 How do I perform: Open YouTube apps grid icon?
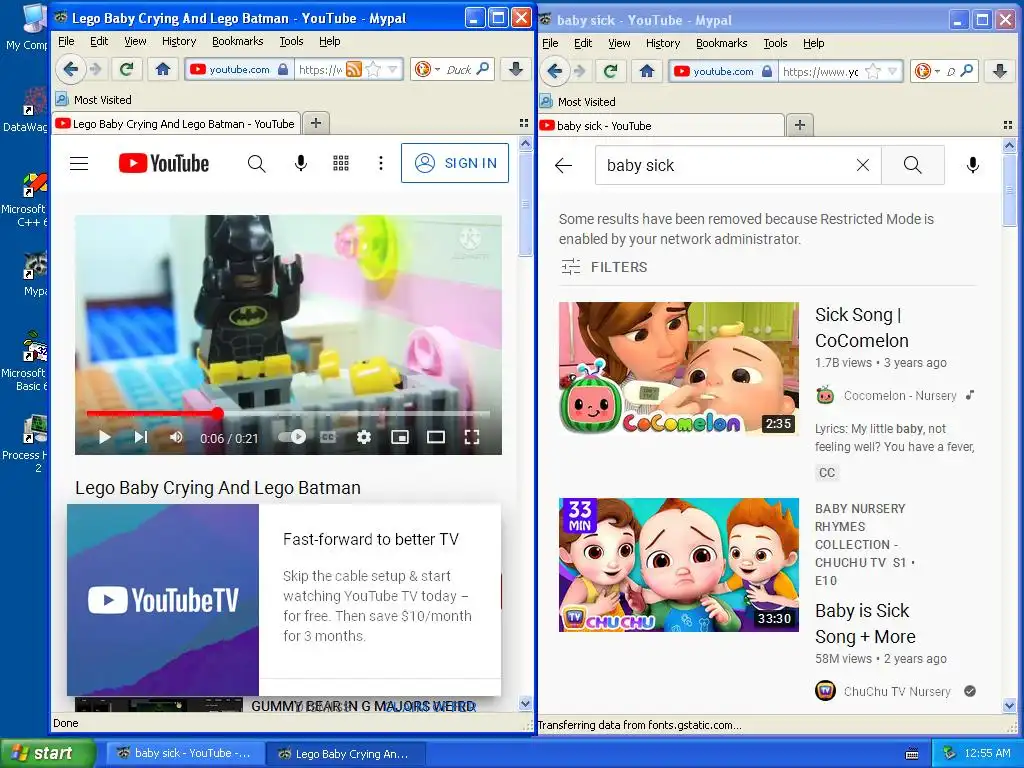(341, 163)
